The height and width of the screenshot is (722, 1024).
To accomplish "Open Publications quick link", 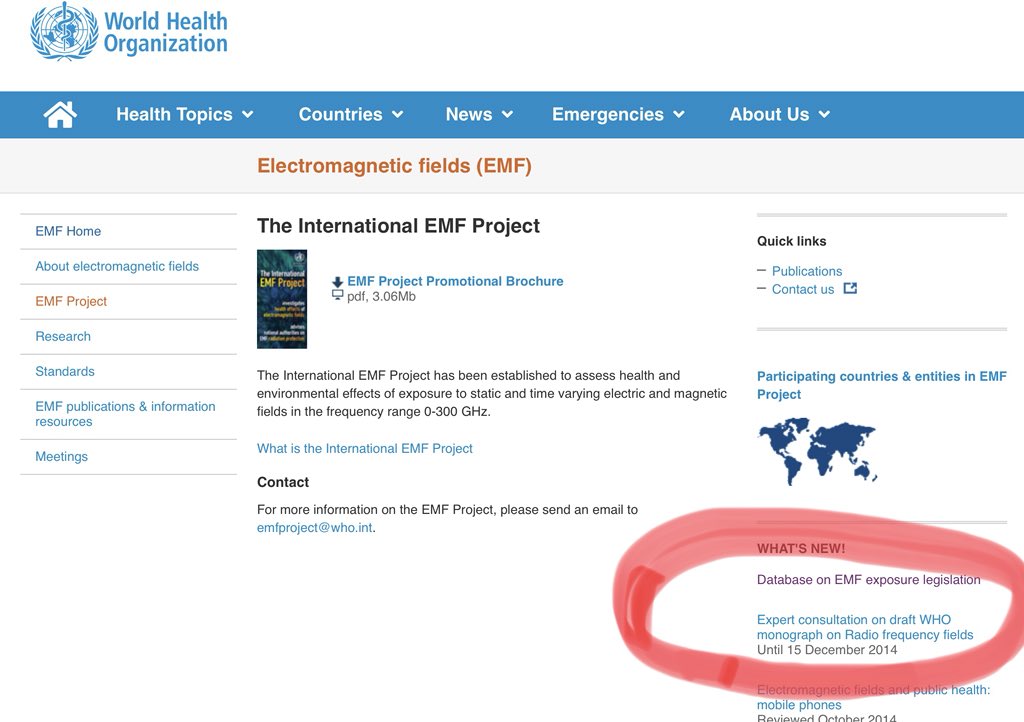I will point(807,271).
